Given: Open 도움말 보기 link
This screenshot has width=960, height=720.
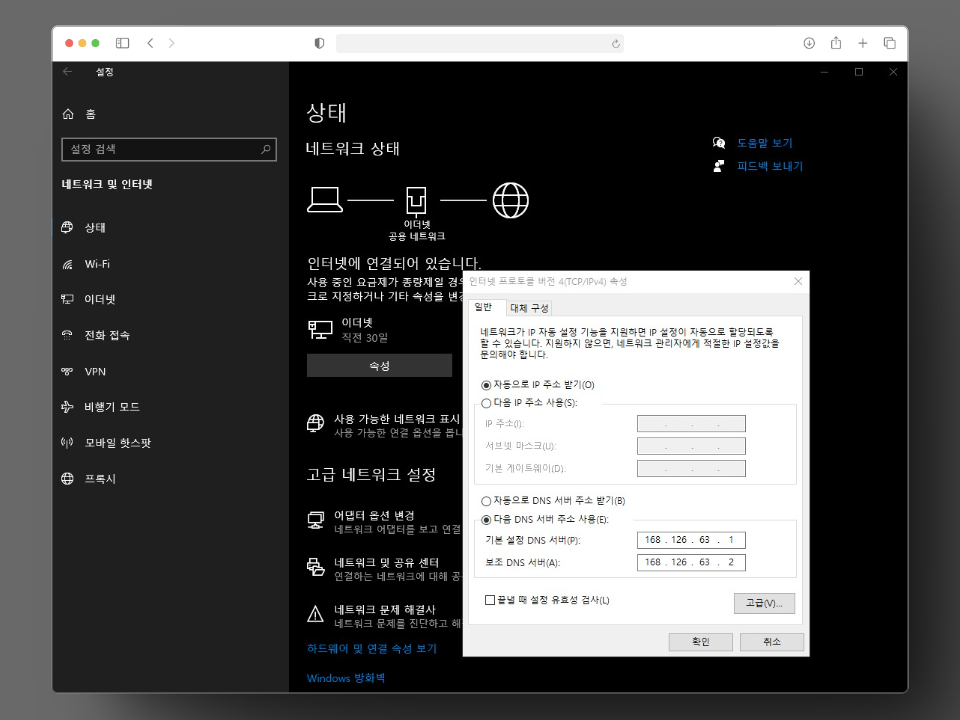Looking at the screenshot, I should tap(764, 143).
